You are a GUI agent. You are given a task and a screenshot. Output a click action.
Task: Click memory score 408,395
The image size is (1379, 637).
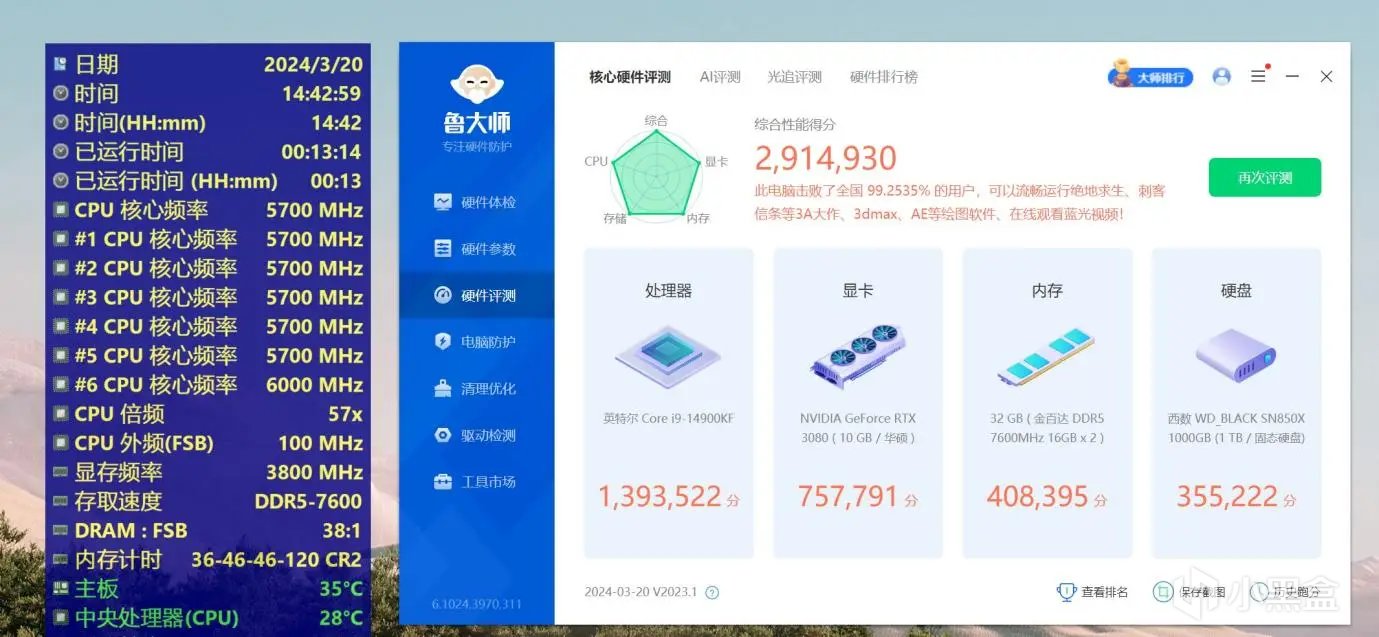coord(1038,496)
